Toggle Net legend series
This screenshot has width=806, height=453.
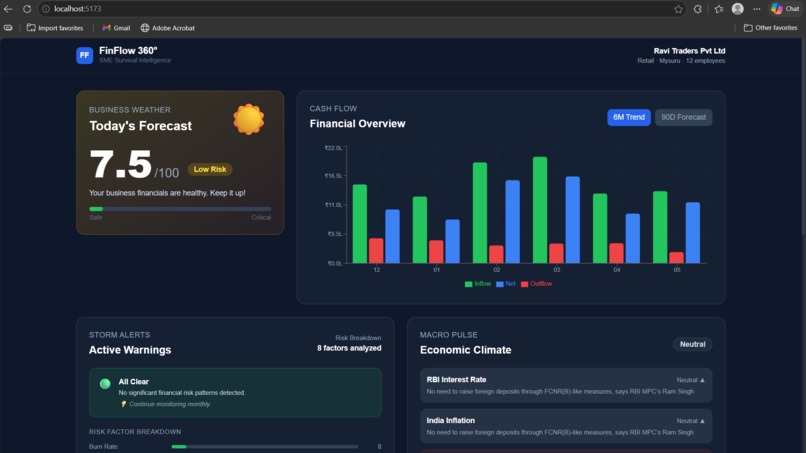click(506, 284)
